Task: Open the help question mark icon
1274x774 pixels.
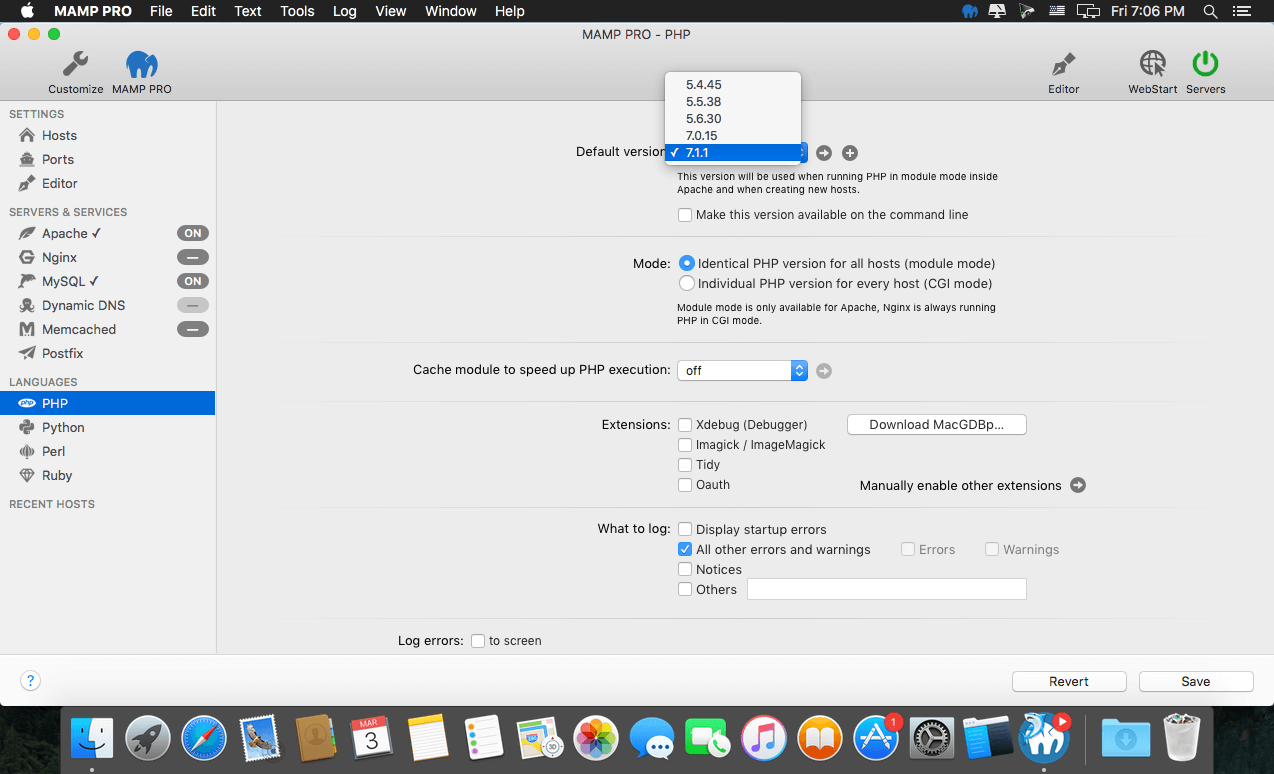Action: (x=31, y=681)
